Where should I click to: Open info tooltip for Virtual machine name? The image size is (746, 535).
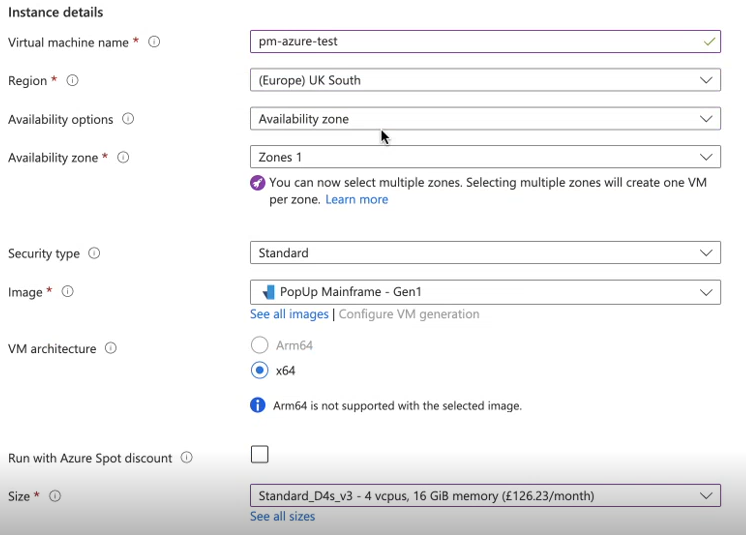[154, 42]
